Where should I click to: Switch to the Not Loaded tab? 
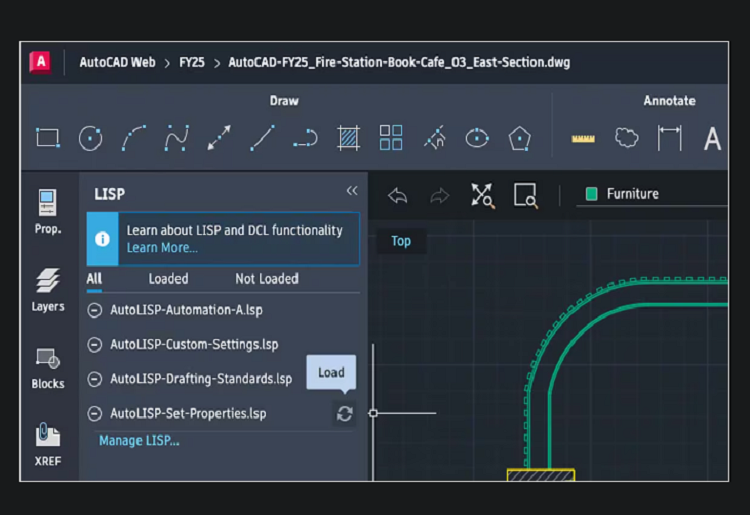coord(267,279)
